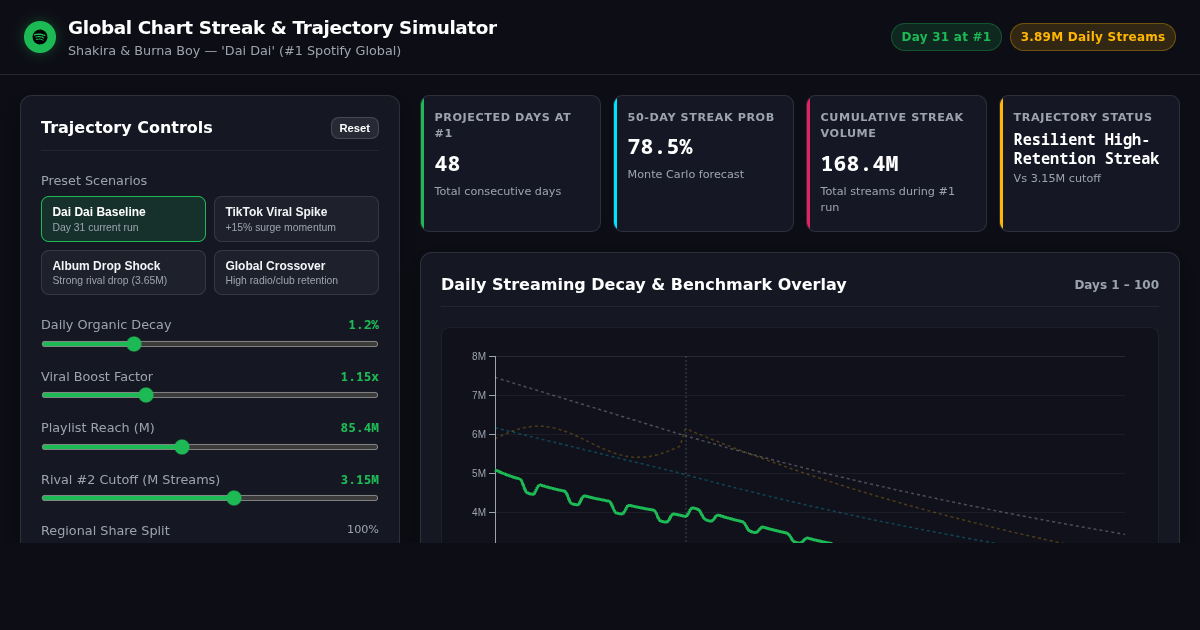Select the TikTok Viral Spike preset
The width and height of the screenshot is (1200, 630).
(x=296, y=219)
